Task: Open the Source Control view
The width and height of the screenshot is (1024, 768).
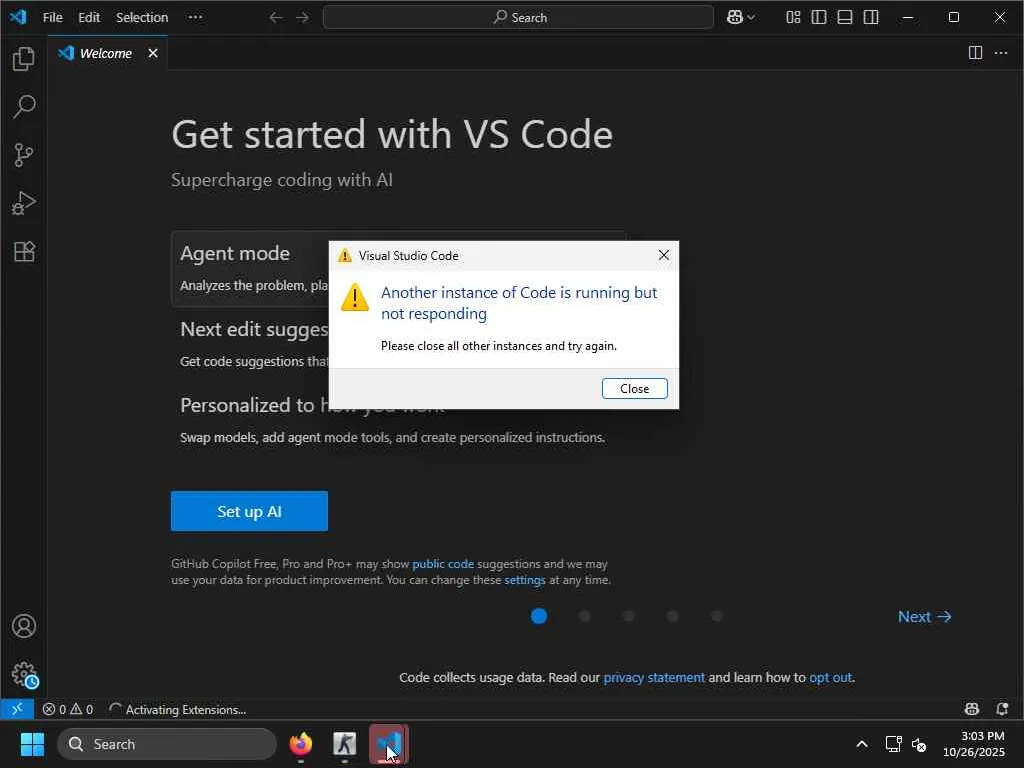Action: pyautogui.click(x=24, y=155)
